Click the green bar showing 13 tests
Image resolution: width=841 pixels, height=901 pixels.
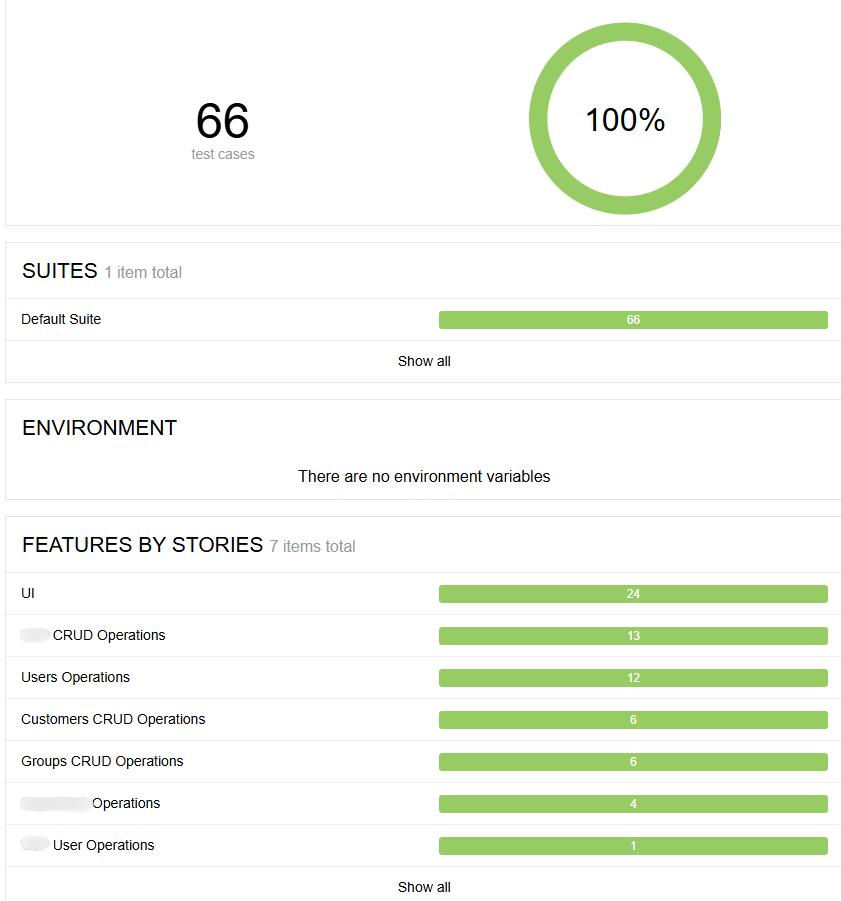(x=633, y=636)
